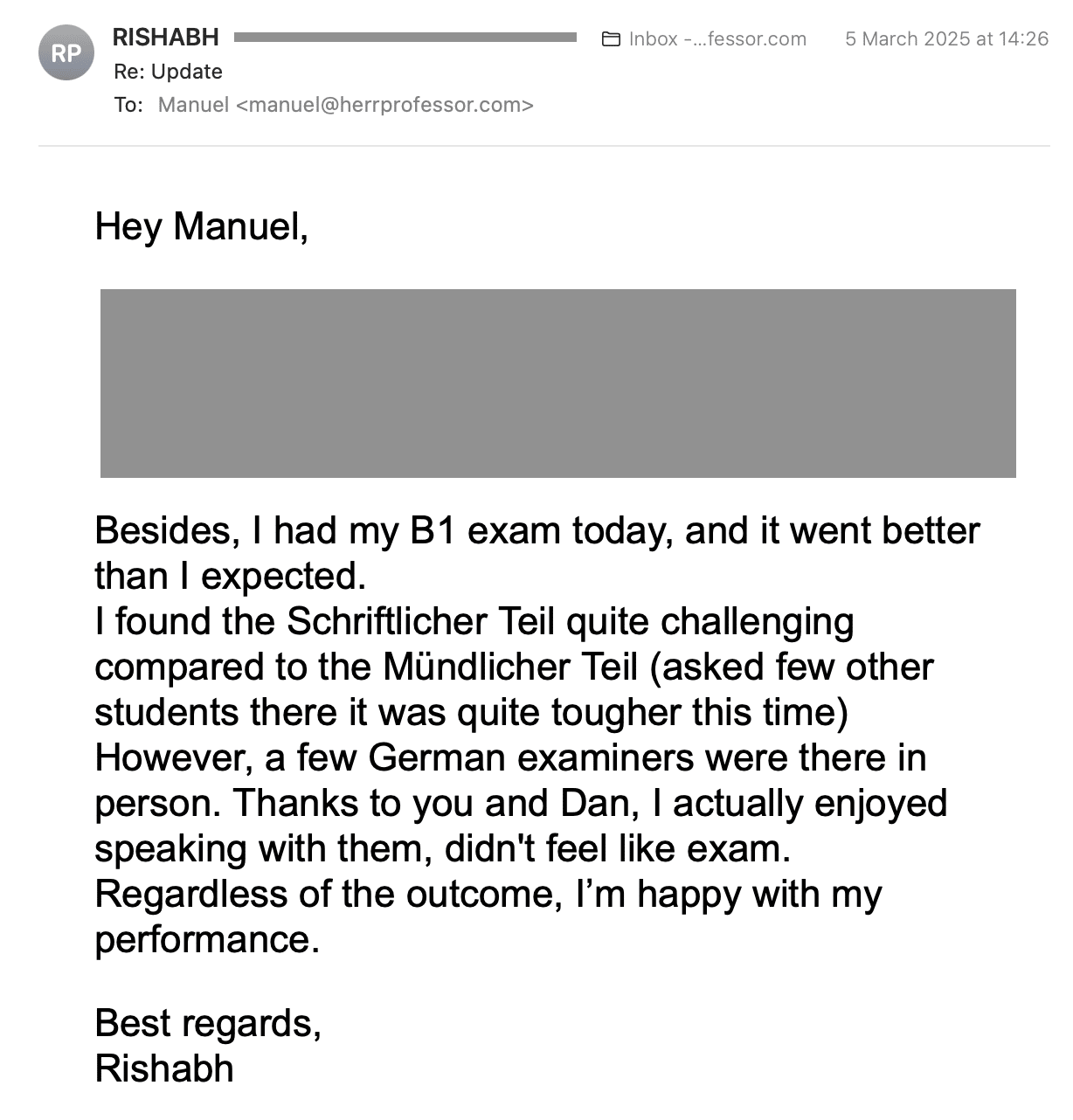The height and width of the screenshot is (1120, 1073).
Task: Click the word Schriftlicher in the body
Action: pos(377,622)
